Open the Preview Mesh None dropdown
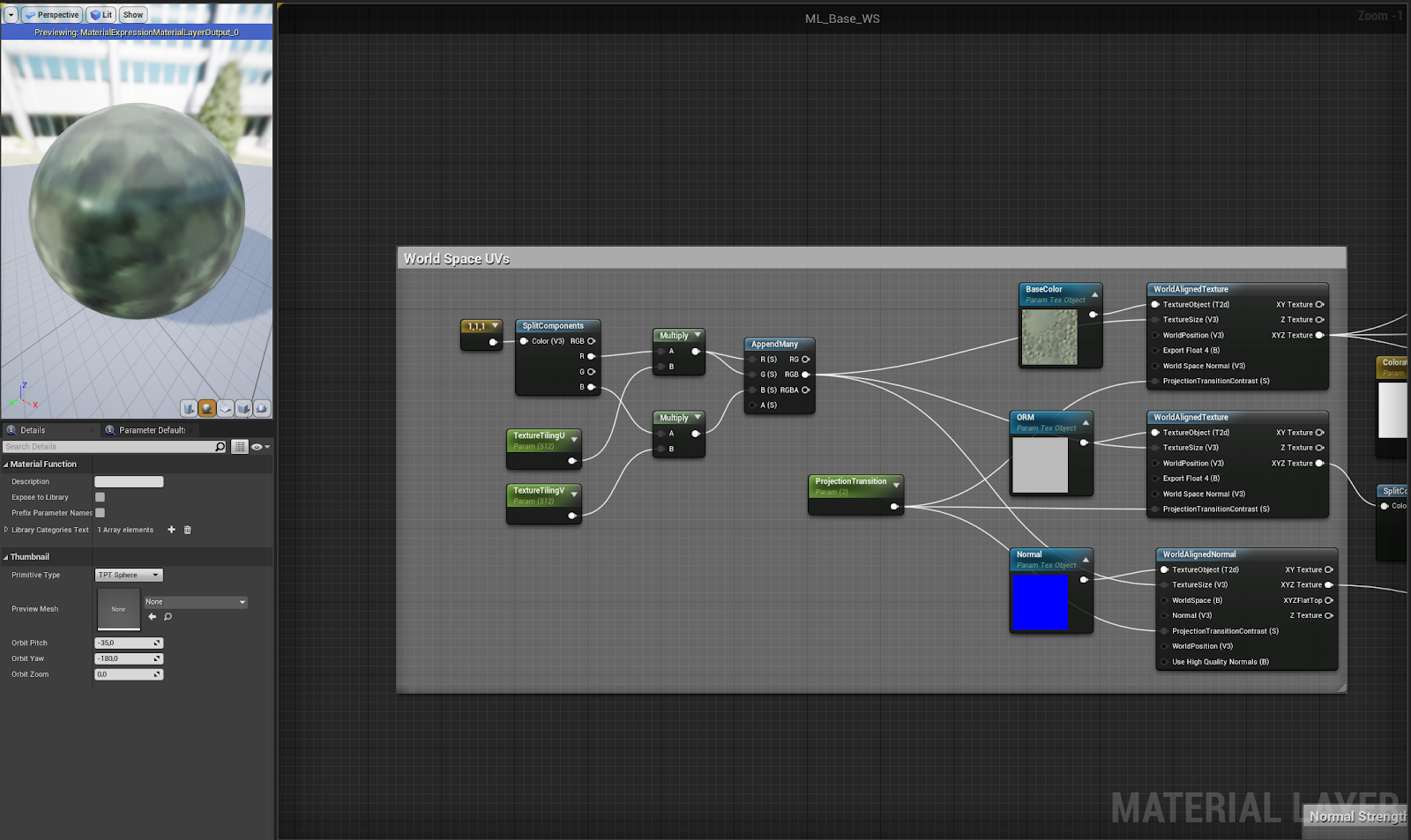Viewport: 1411px width, 840px height. click(x=196, y=602)
